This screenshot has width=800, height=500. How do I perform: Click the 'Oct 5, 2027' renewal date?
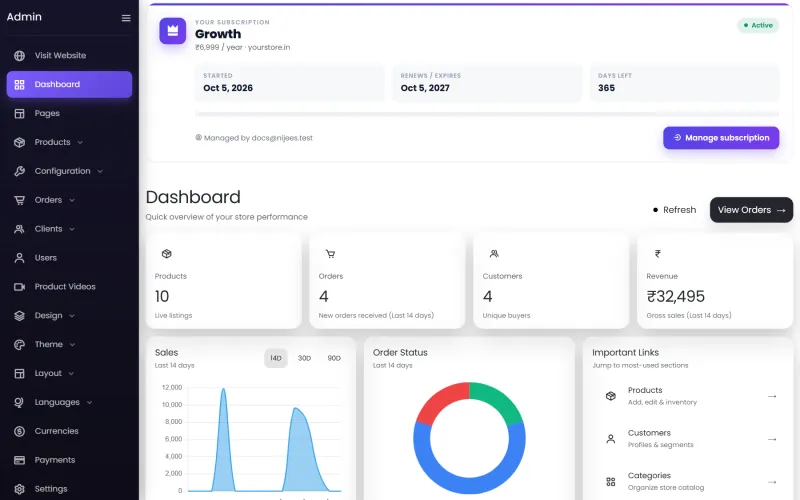[425, 88]
